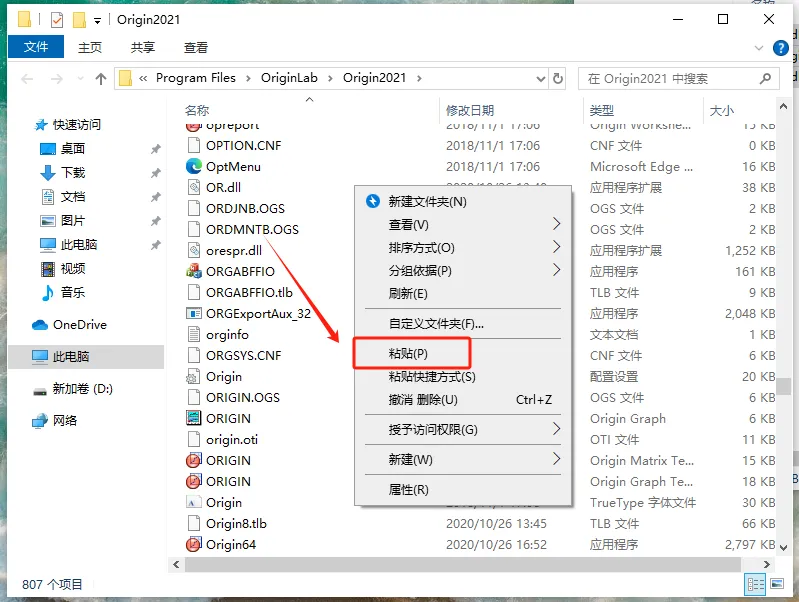Click the OptMenu Edge file icon

point(194,166)
